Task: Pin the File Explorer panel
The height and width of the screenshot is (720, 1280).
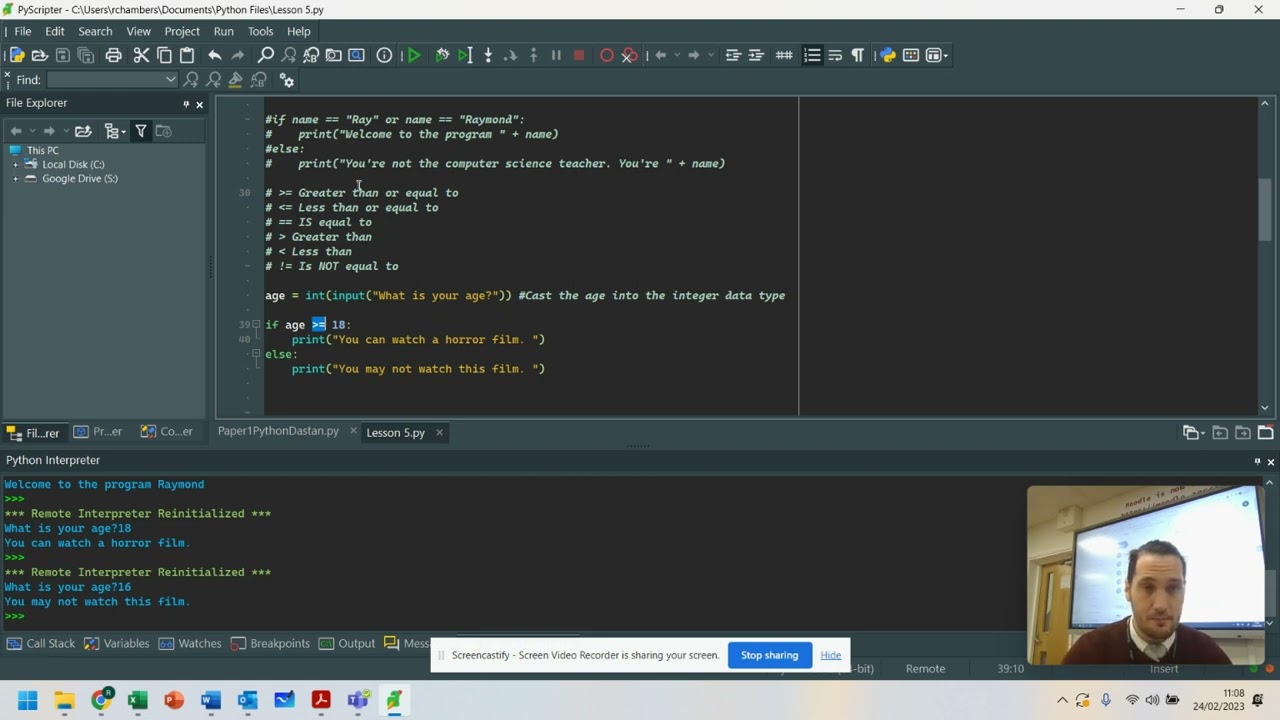Action: (186, 104)
